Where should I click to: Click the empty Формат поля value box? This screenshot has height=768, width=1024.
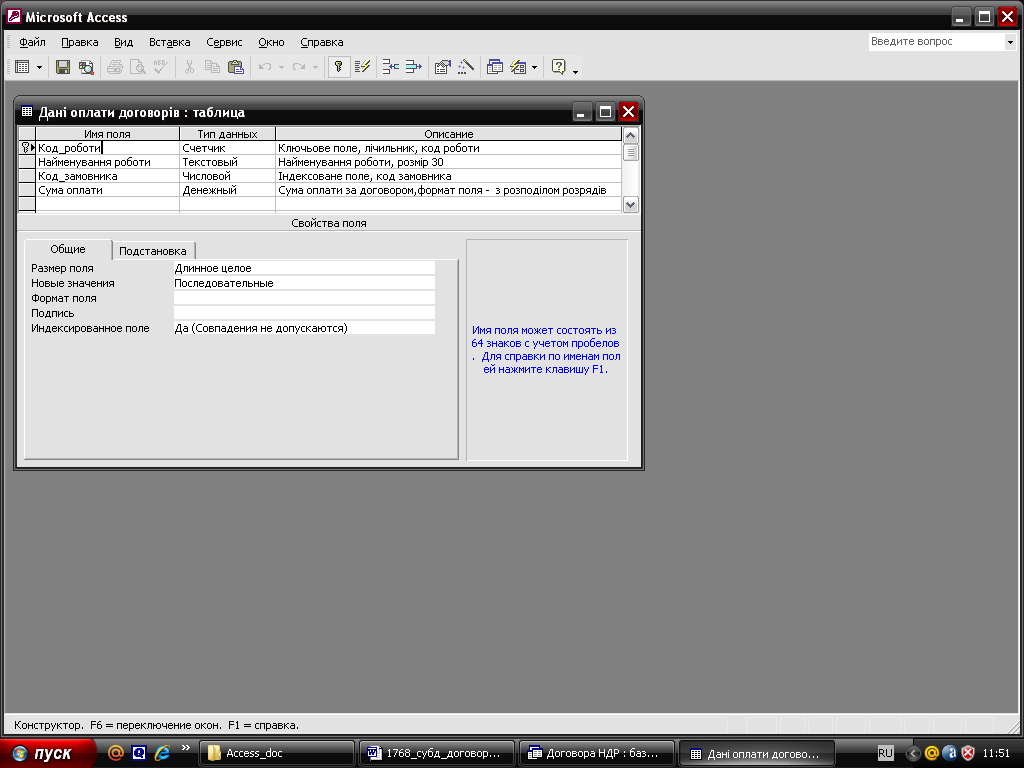tap(304, 298)
